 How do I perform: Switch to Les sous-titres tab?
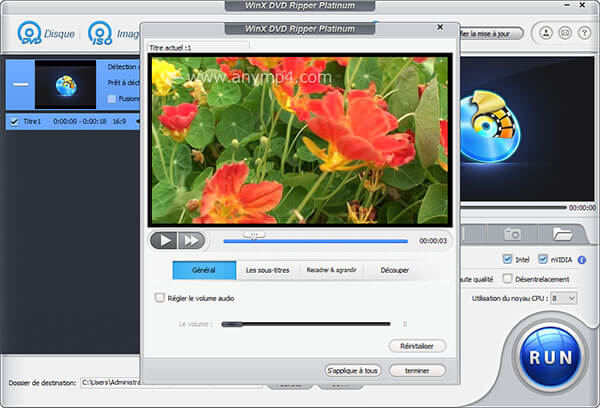point(267,270)
